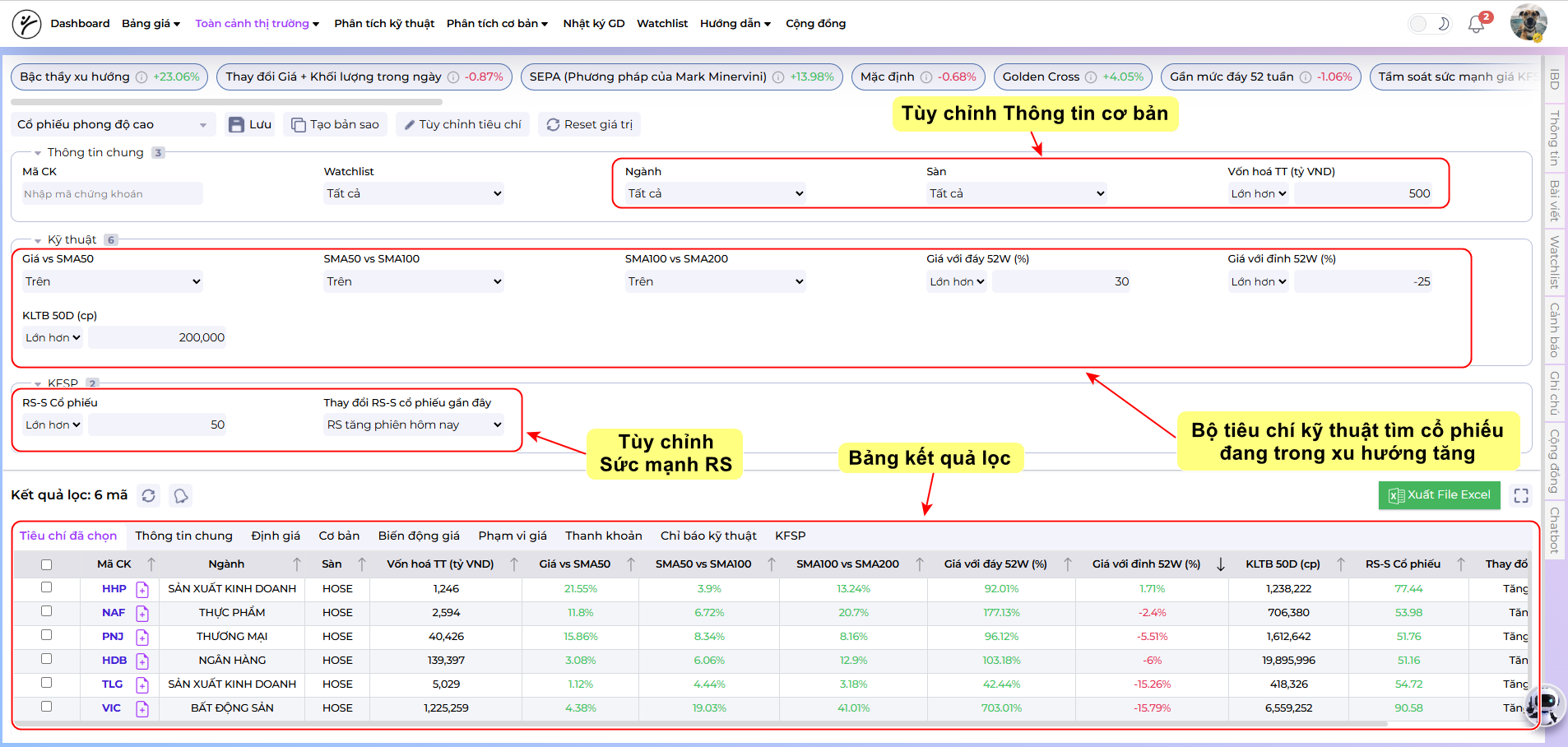Click the fullscreen expand icon above table
1568x747 pixels.
click(1521, 495)
